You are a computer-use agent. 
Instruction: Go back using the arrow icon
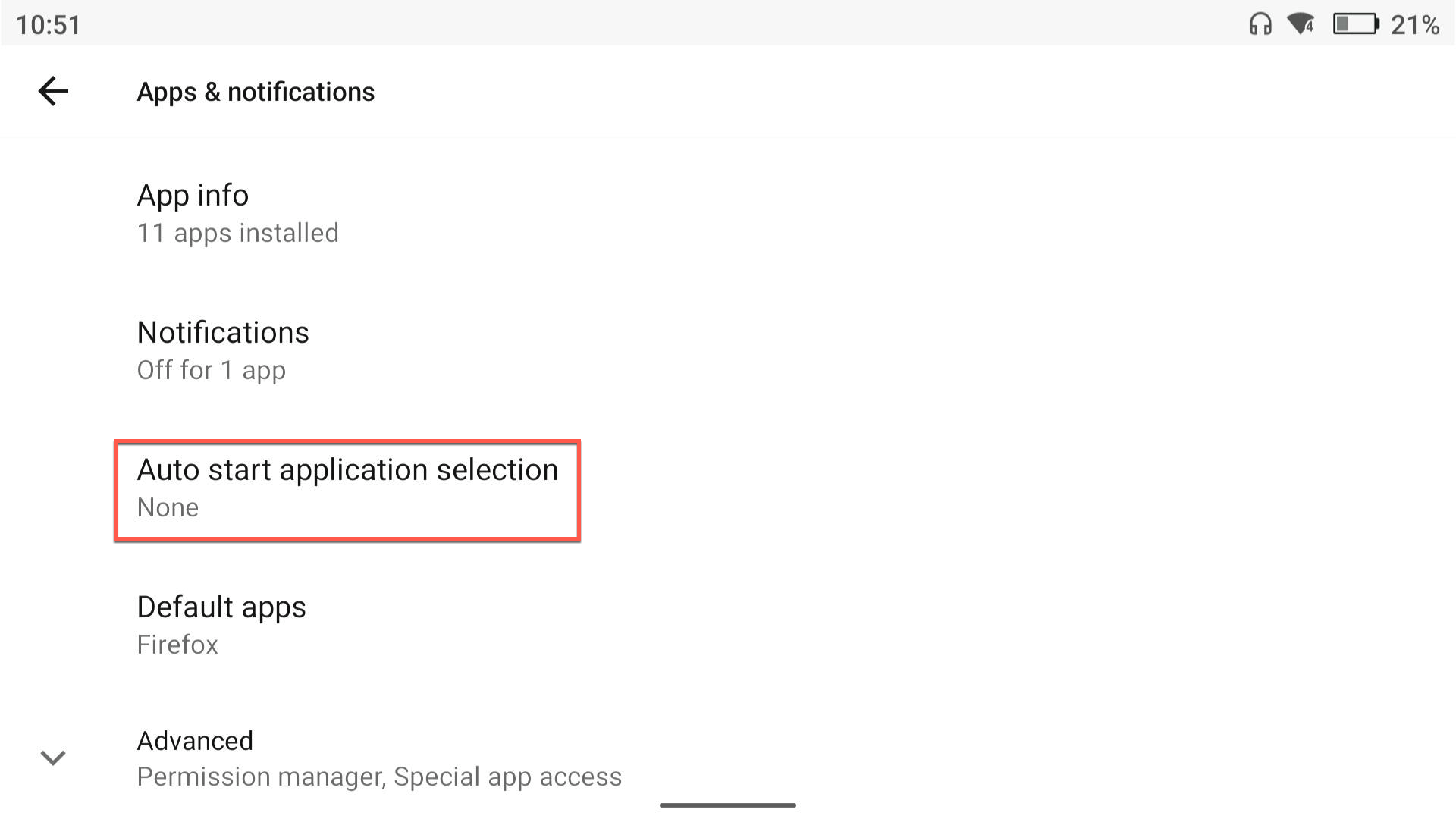coord(53,92)
